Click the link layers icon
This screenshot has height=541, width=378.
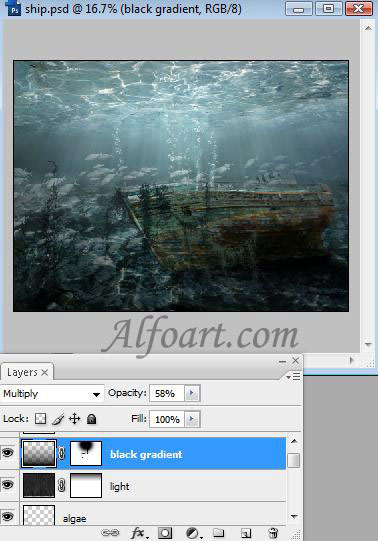pos(111,533)
